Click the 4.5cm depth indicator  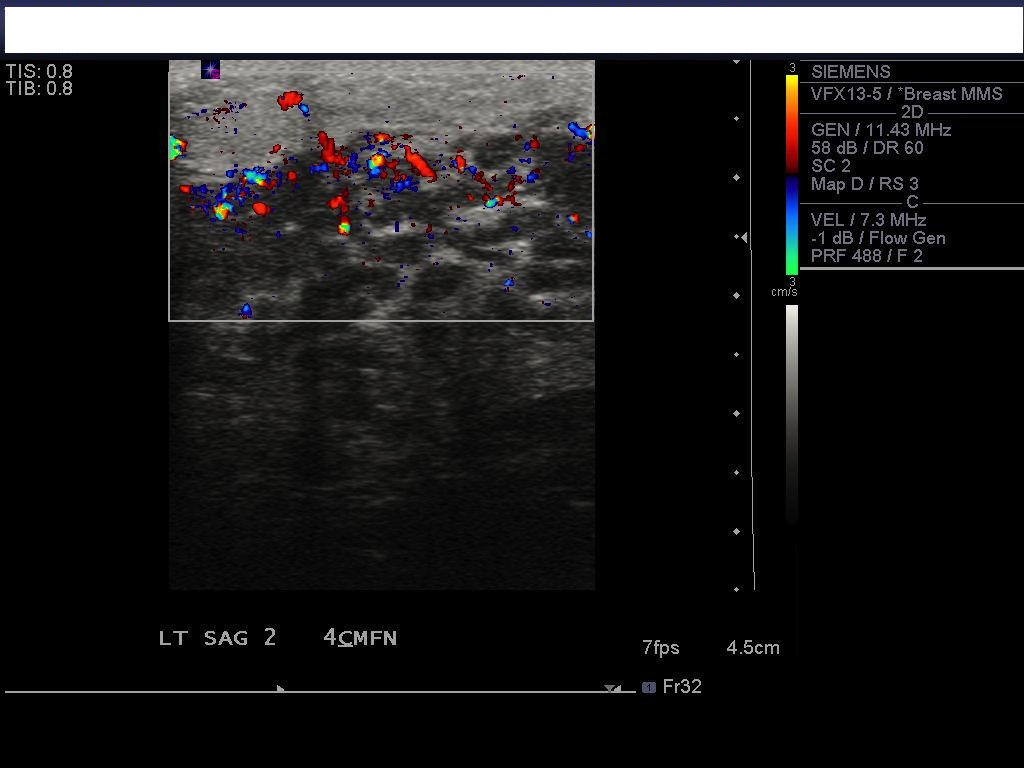tap(752, 648)
